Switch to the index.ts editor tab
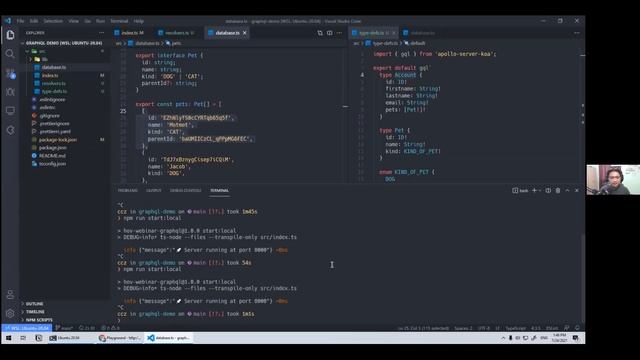Image resolution: width=640 pixels, height=360 pixels. 131,33
